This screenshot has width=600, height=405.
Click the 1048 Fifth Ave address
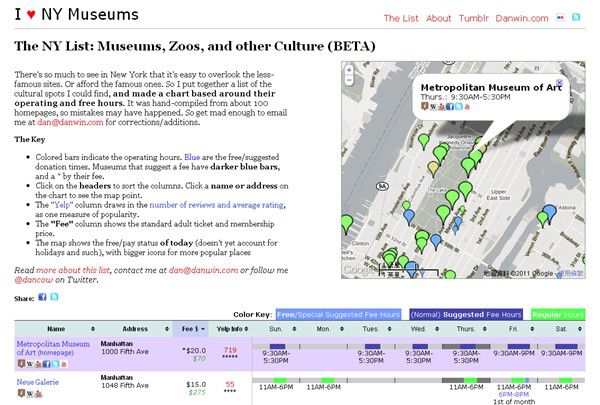[125, 385]
